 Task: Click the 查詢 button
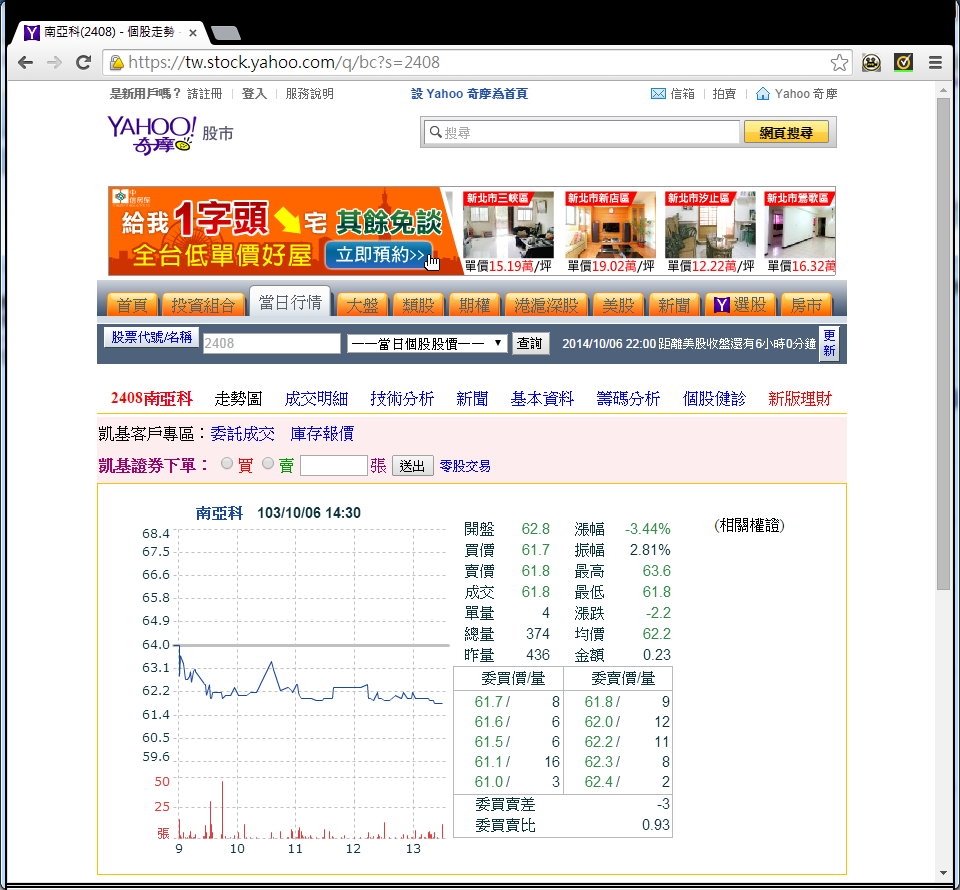coord(530,343)
